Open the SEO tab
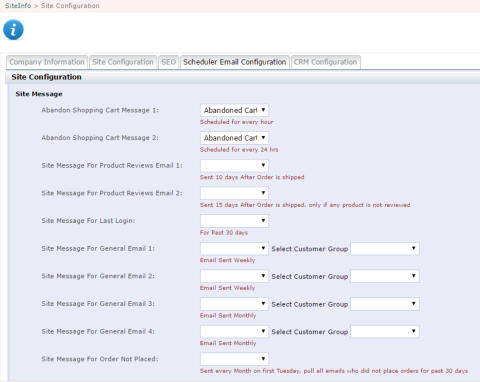Viewport: 480px width, 382px height. coord(169,62)
